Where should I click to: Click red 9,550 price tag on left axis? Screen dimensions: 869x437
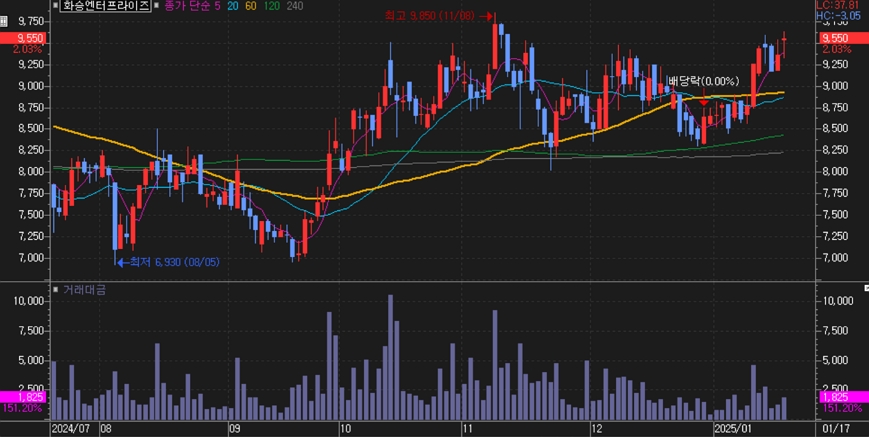pyautogui.click(x=23, y=38)
